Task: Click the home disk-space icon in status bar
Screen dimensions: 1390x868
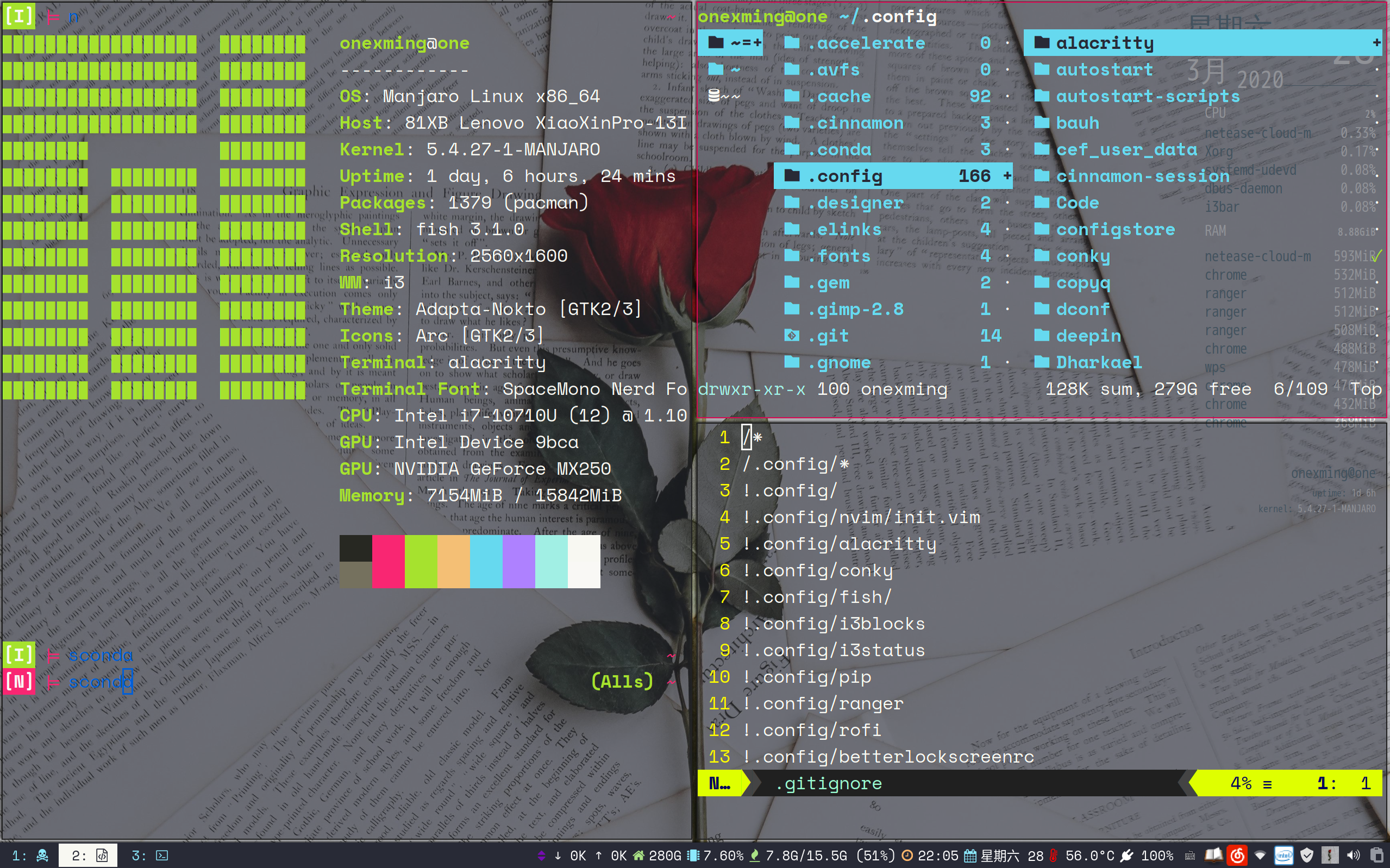Action: click(x=638, y=856)
